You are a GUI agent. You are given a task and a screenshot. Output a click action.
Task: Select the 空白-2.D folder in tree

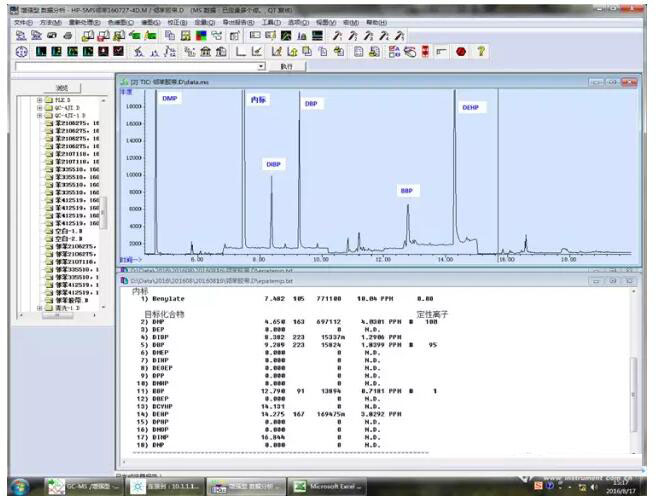pyautogui.click(x=67, y=239)
